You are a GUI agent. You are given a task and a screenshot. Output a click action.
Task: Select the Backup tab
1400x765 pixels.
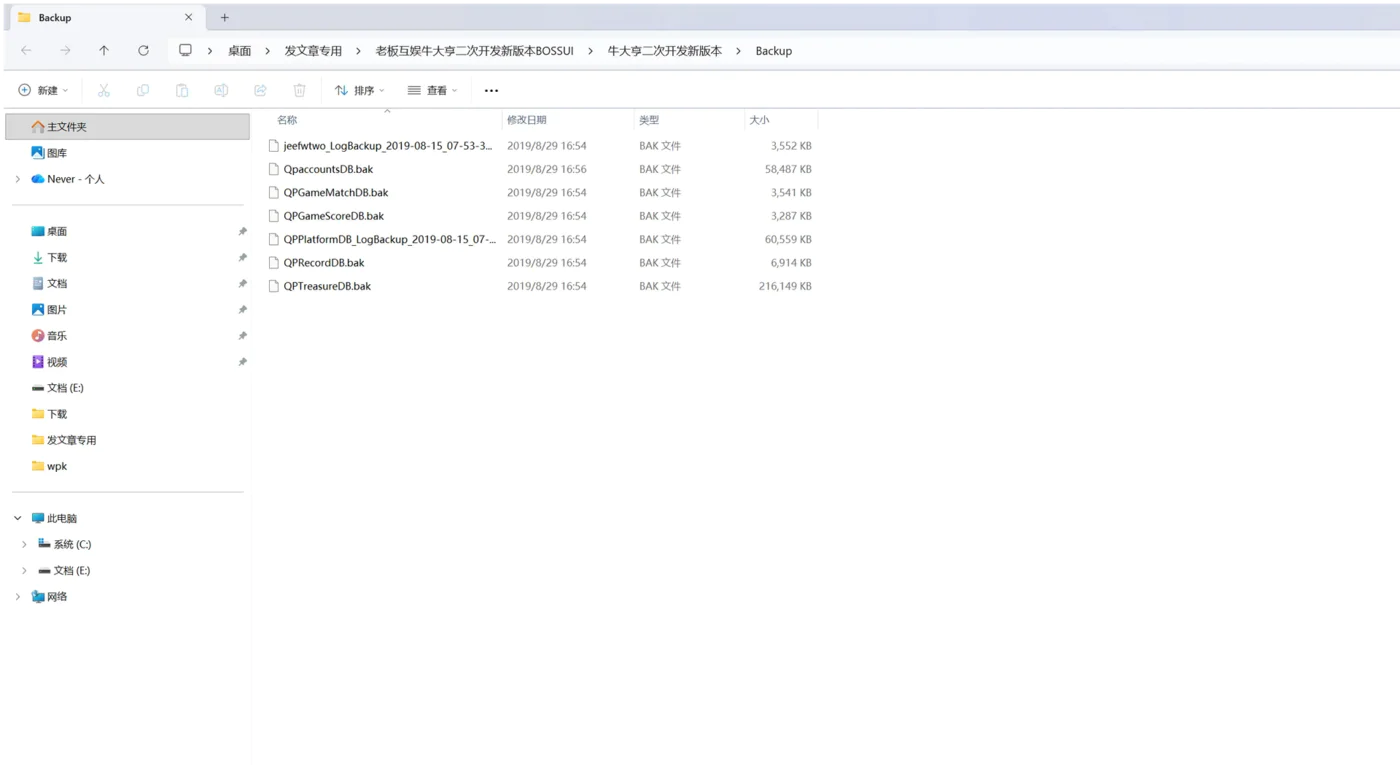105,18
